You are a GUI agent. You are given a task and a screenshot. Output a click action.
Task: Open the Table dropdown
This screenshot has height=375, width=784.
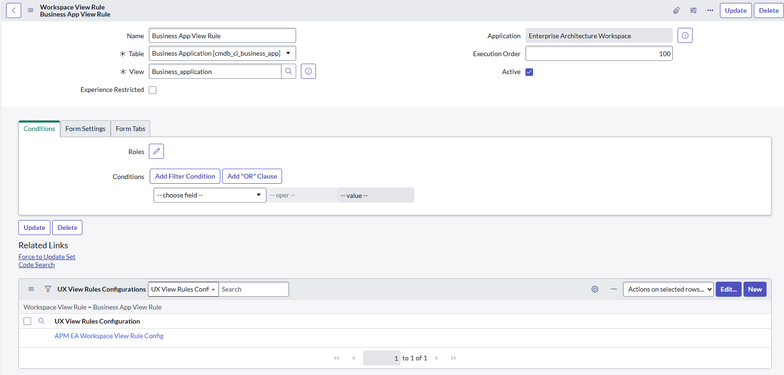[222, 53]
